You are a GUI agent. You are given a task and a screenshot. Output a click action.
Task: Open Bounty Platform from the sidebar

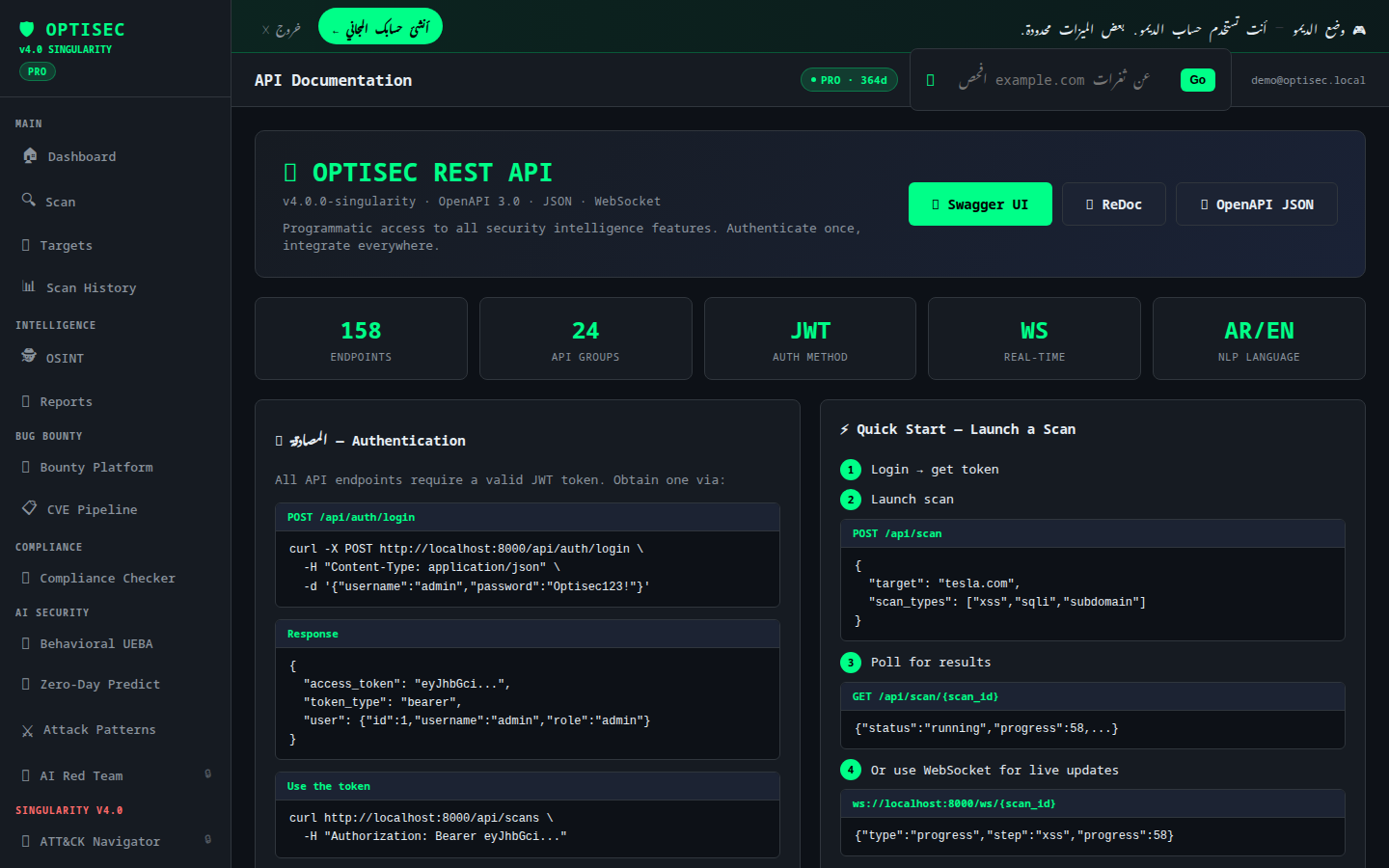(x=116, y=468)
